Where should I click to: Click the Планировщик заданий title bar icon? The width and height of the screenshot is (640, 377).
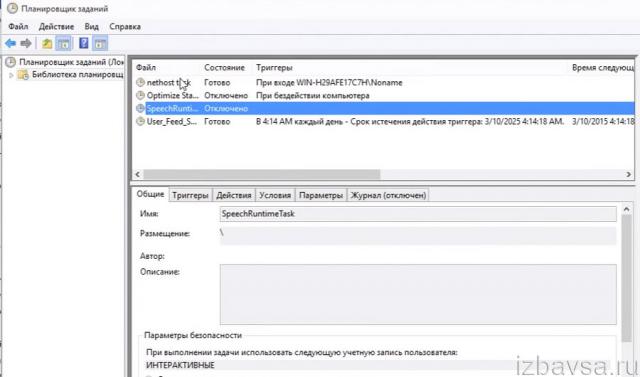13,8
